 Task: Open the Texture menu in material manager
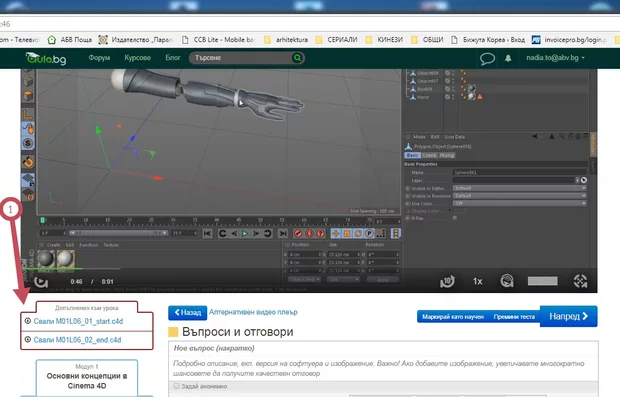pos(111,245)
